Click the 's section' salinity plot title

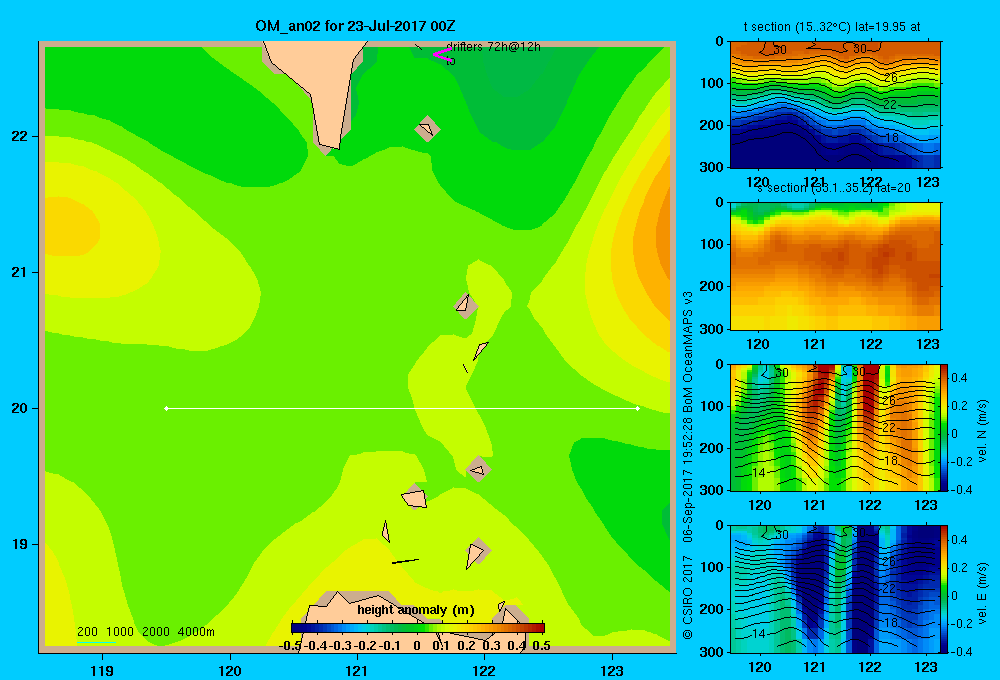click(834, 188)
